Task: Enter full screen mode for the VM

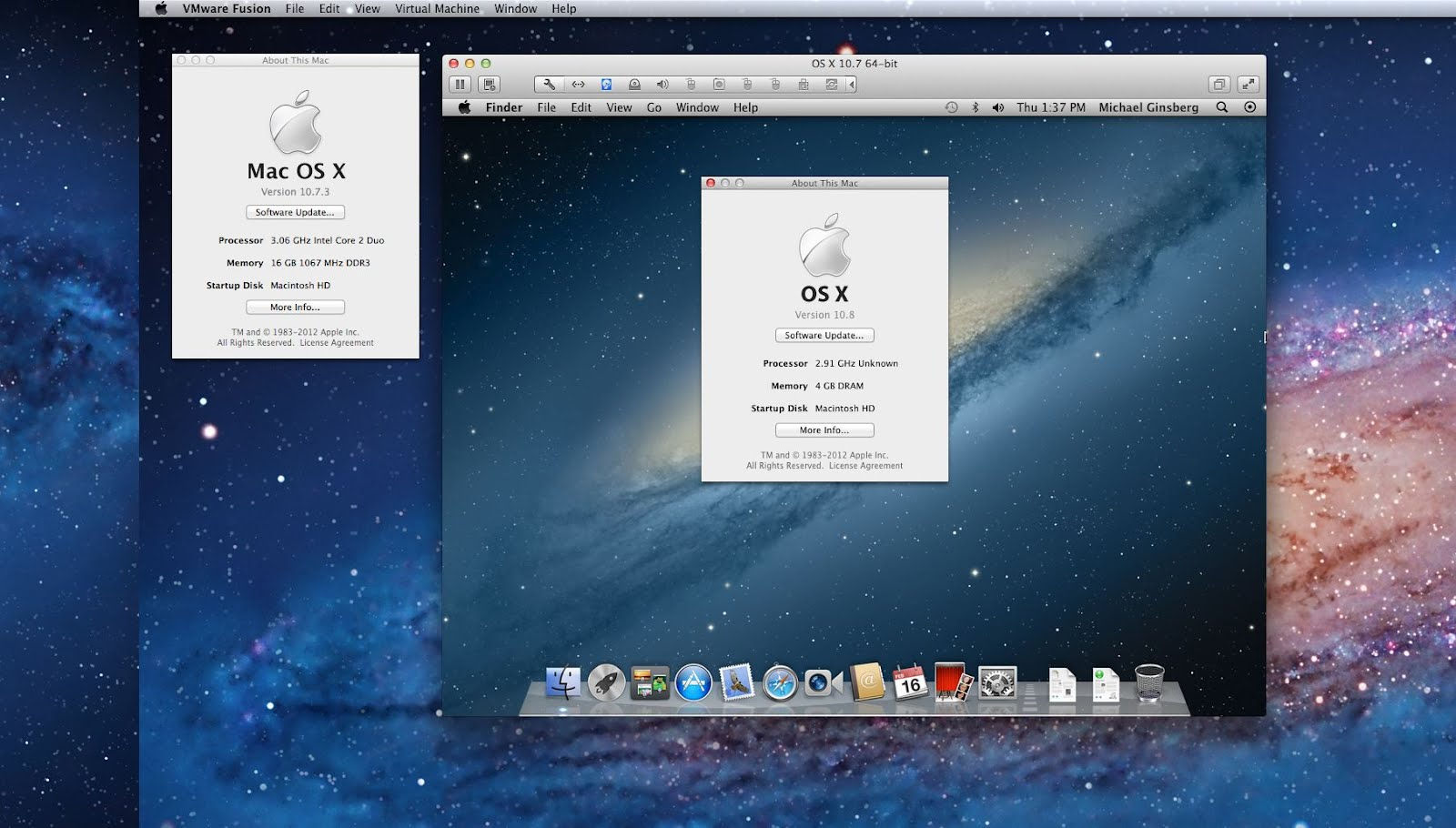Action: click(1249, 85)
